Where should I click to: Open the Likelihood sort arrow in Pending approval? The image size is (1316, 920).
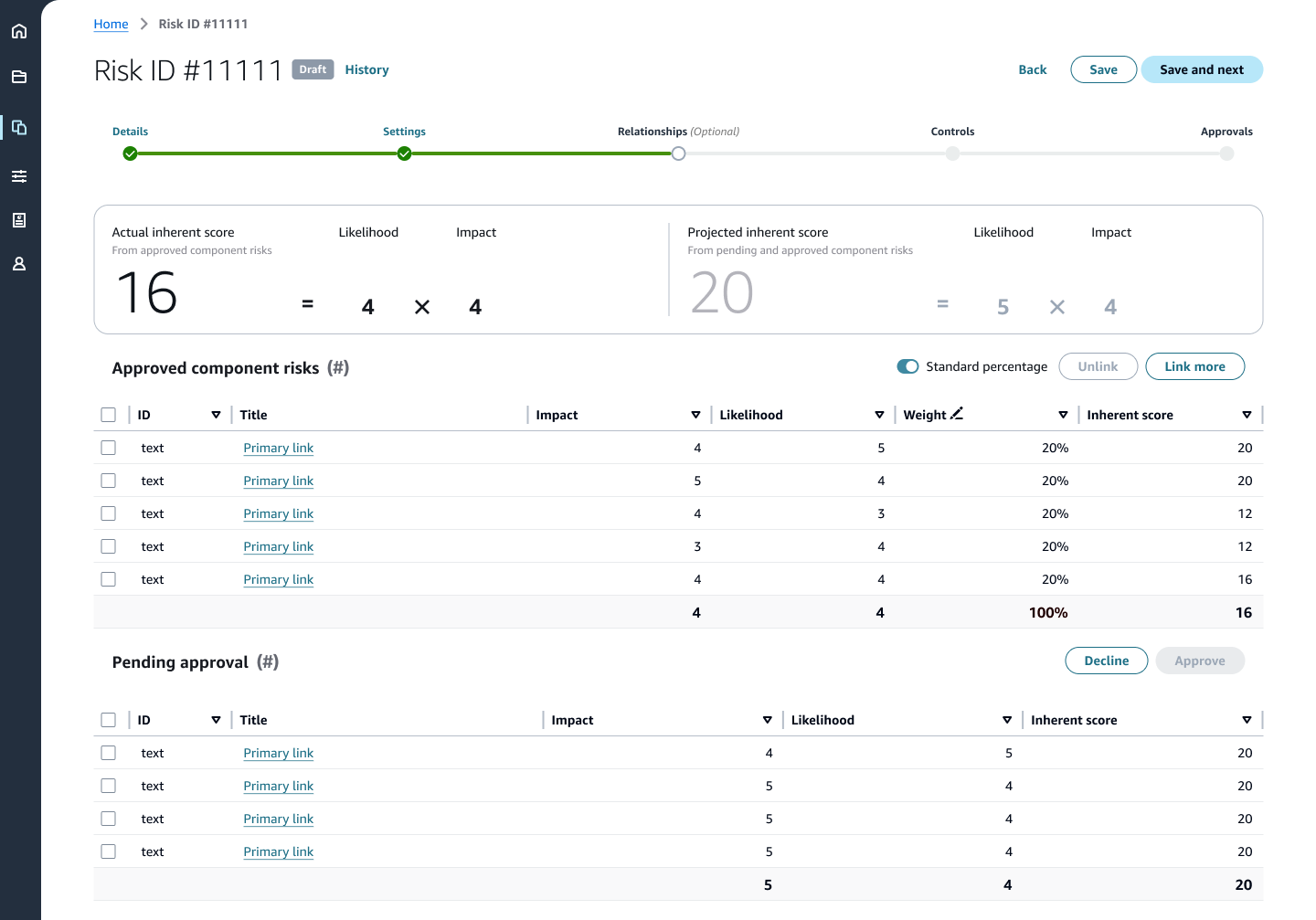1007,720
